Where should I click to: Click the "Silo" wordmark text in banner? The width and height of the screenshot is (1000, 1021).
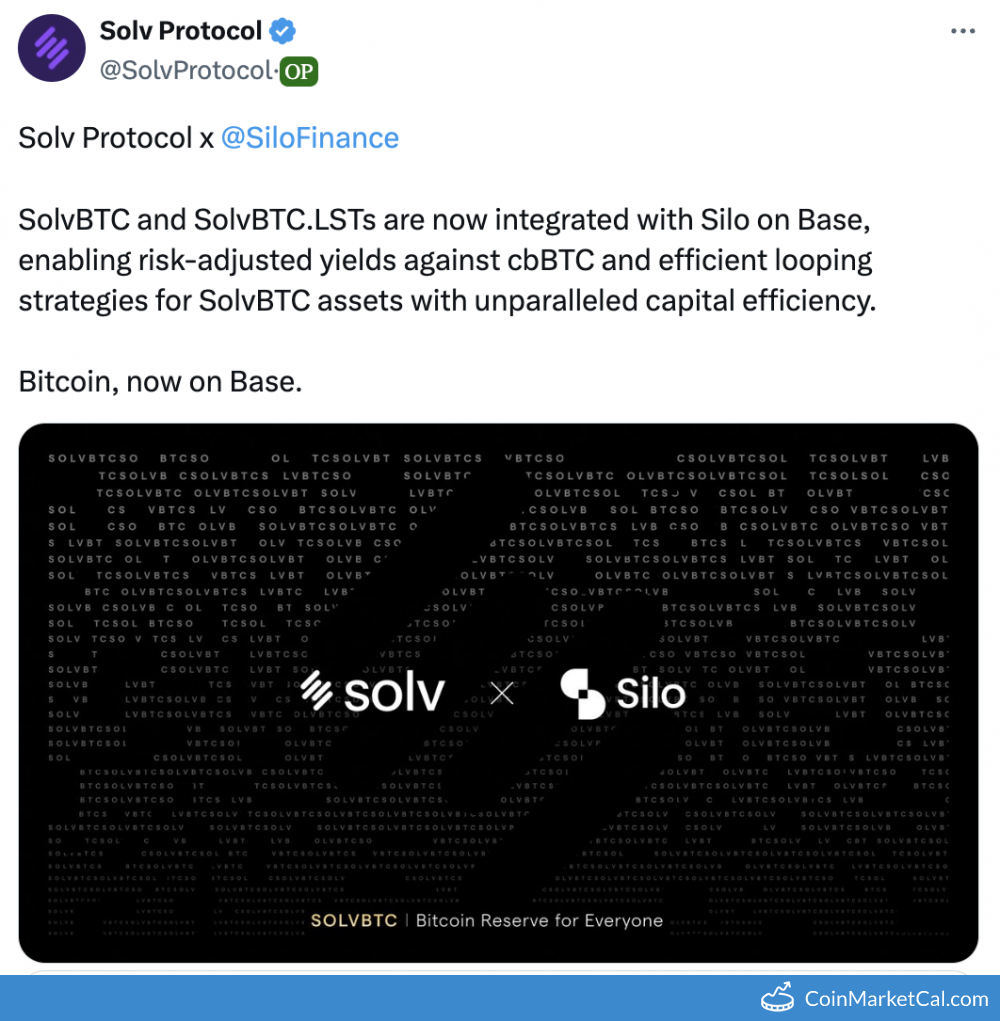coord(651,692)
